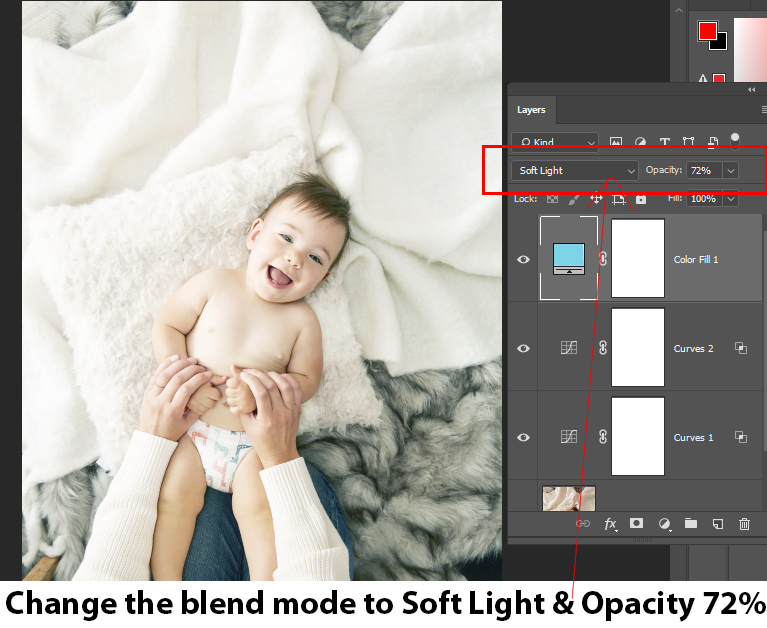
Task: Click the Curves 1 adjustment icon
Action: coord(569,437)
